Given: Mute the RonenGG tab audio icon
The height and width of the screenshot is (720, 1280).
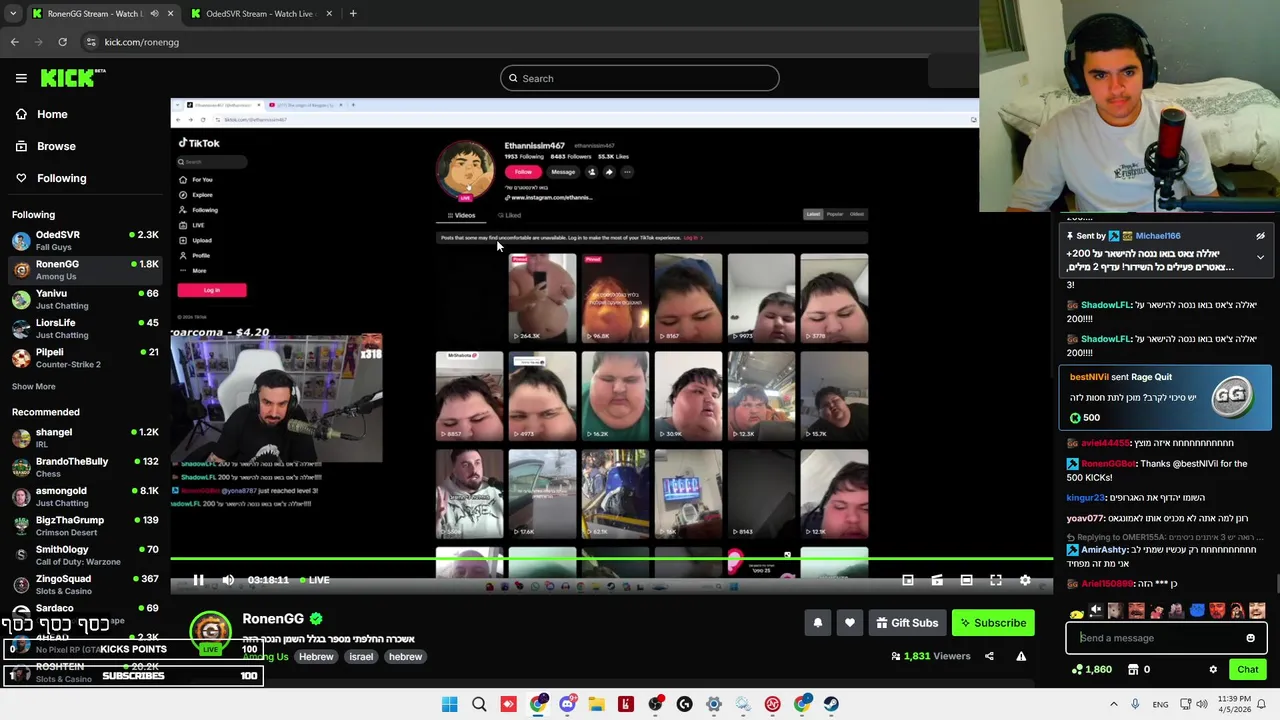Looking at the screenshot, I should coord(154,14).
